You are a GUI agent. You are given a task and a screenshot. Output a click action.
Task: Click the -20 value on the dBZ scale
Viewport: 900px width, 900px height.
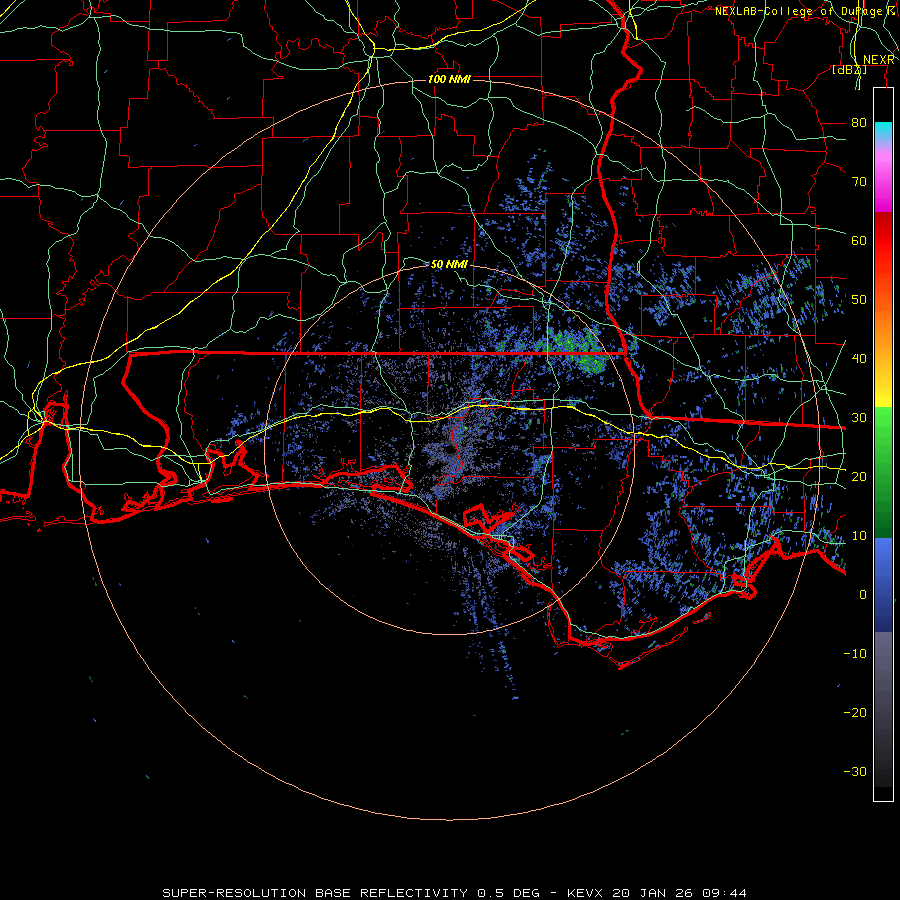tap(855, 712)
